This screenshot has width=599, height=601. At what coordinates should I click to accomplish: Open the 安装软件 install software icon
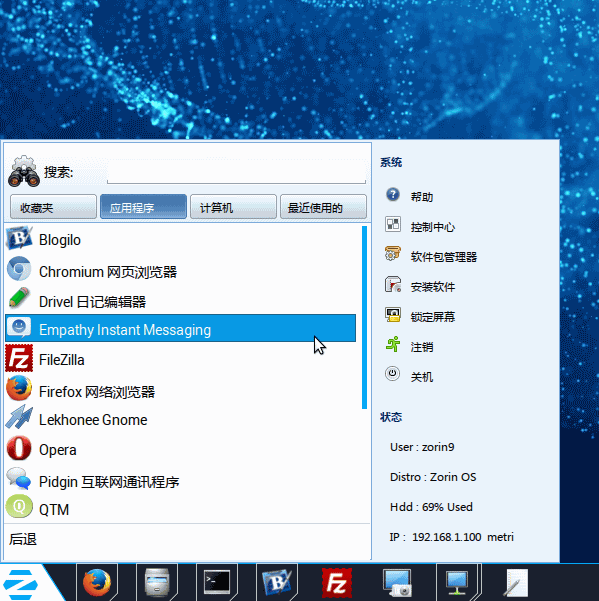click(393, 284)
